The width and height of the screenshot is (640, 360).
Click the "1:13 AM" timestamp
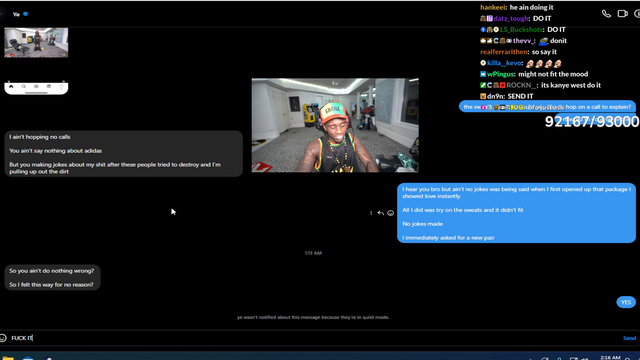coord(313,253)
